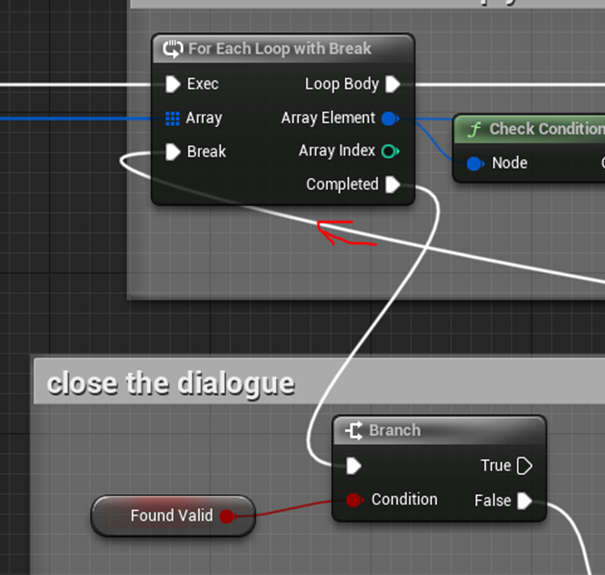Select the Array input pin grid icon
605x575 pixels.
(x=172, y=118)
